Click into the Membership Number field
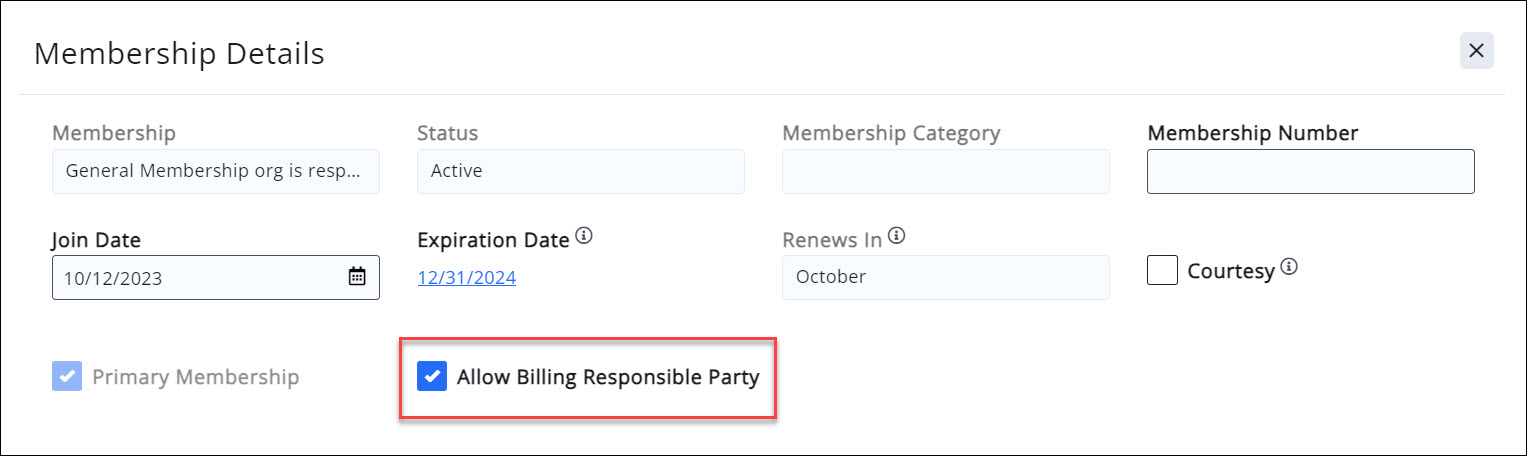This screenshot has width=1527, height=456. (x=1310, y=171)
